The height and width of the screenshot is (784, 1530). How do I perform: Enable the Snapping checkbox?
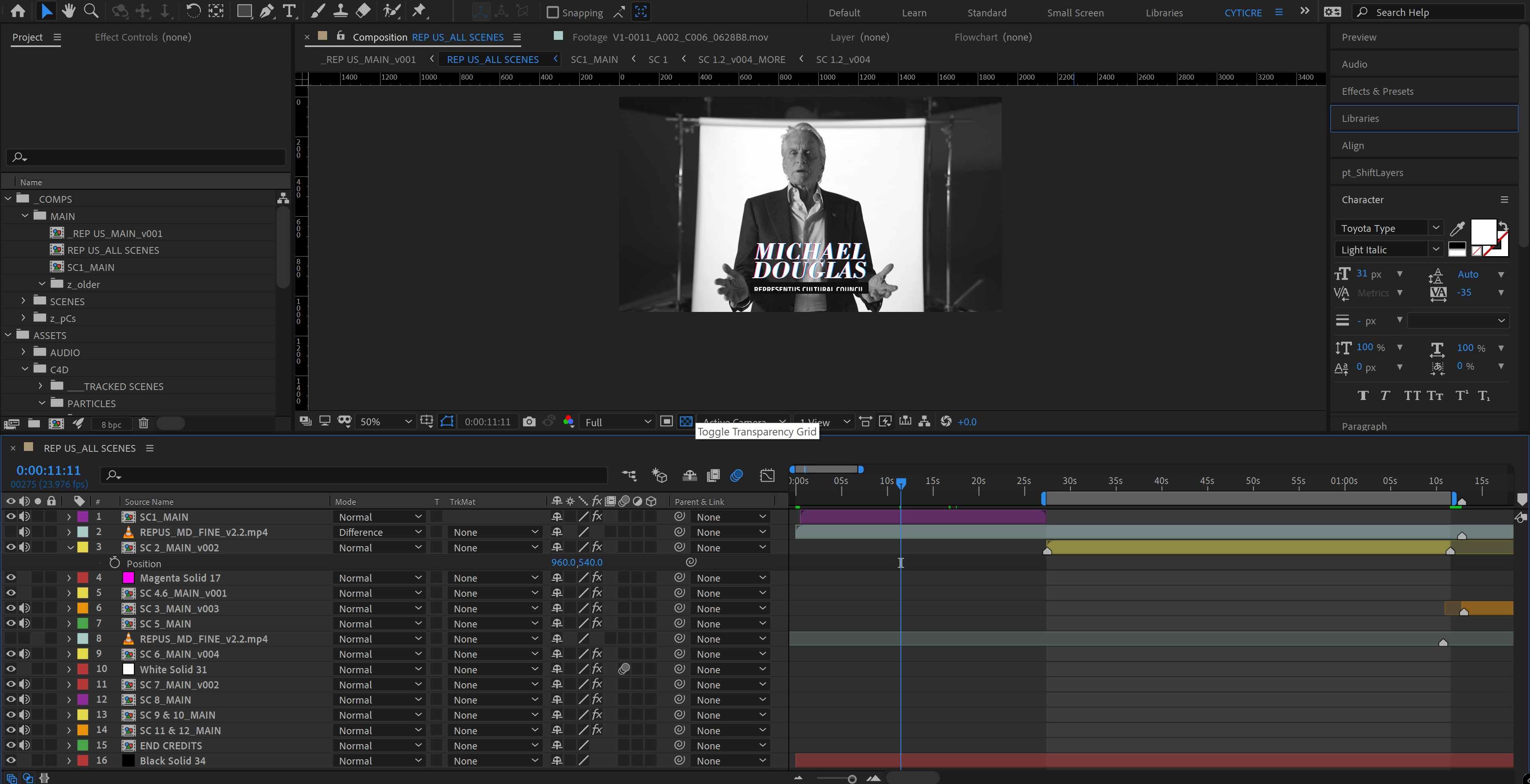552,12
